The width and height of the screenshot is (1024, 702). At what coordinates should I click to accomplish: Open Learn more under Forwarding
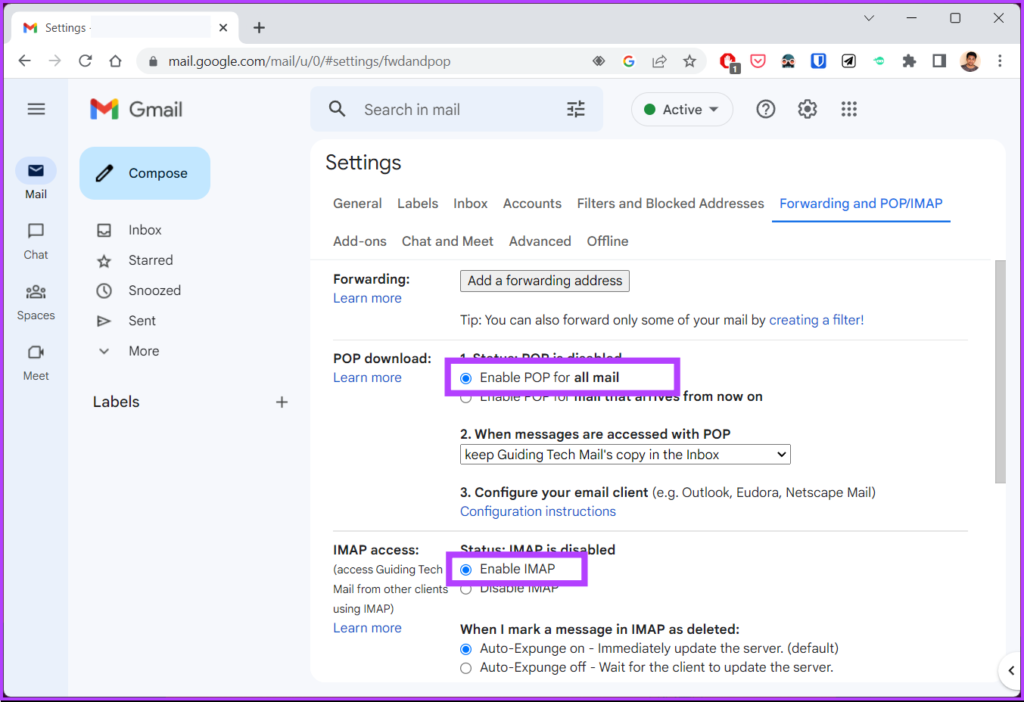(x=367, y=298)
